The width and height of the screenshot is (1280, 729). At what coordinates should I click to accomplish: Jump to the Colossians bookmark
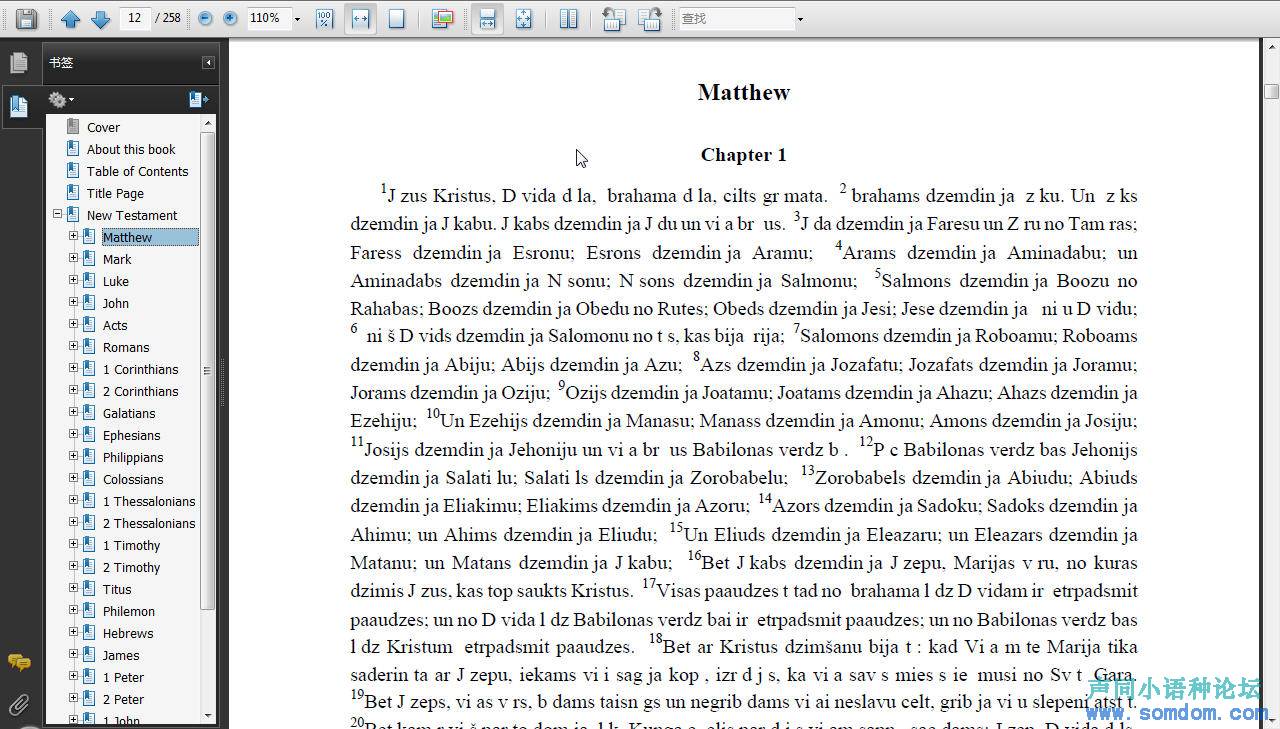133,479
